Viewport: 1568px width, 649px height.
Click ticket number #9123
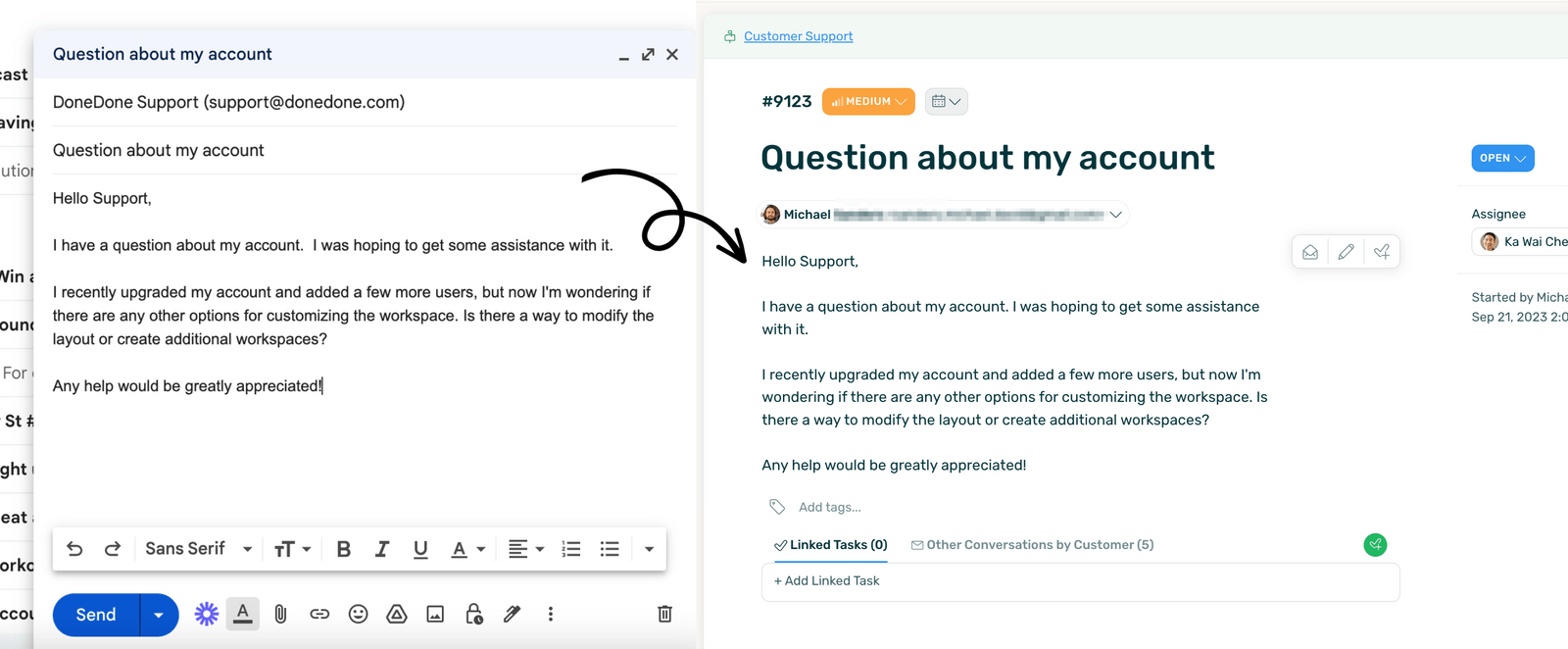(x=787, y=101)
